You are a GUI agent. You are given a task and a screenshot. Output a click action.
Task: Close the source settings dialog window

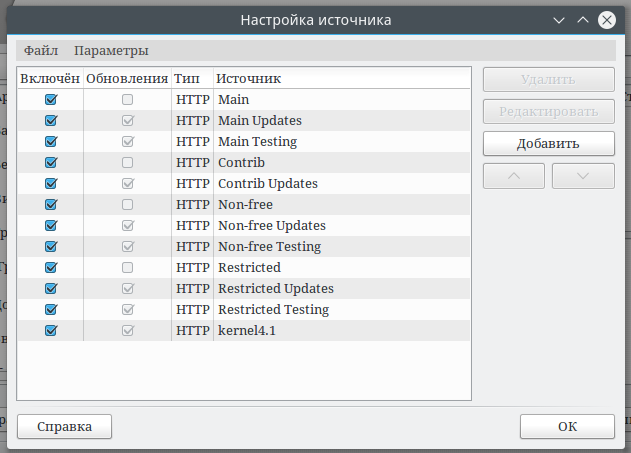[x=606, y=20]
